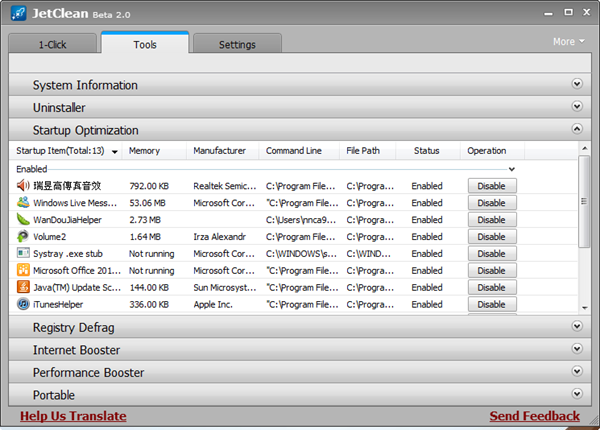Disable Microsoft Office 2010 startup item

click(x=492, y=270)
